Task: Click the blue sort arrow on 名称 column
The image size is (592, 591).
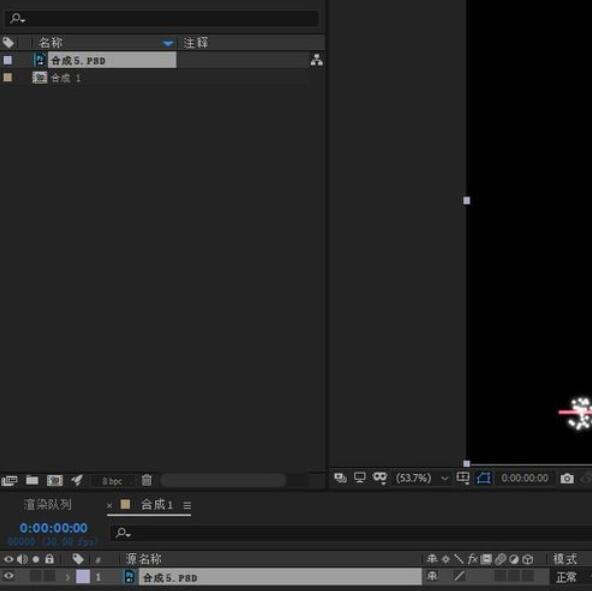Action: [x=168, y=43]
